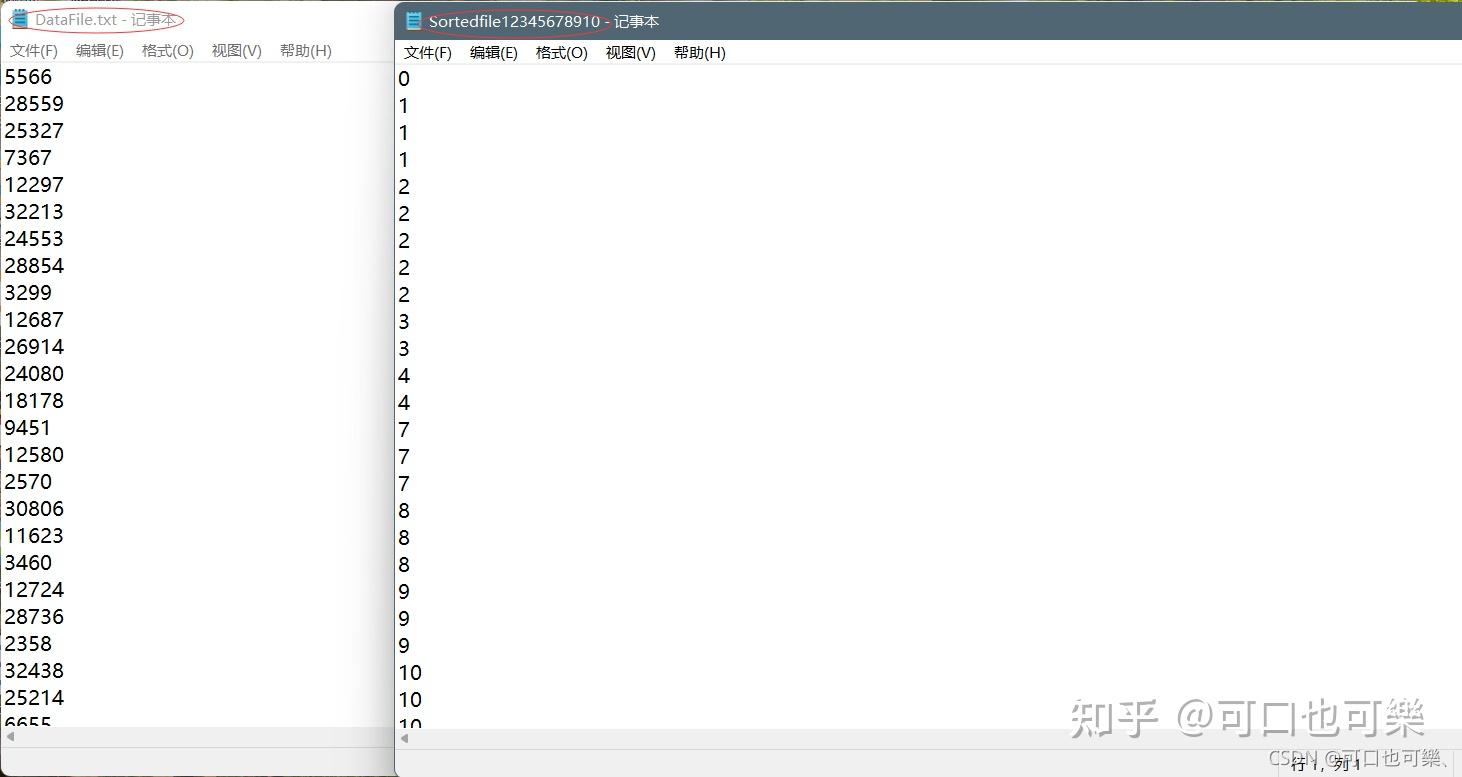Click the line 11623 in DataFile.txt
The width and height of the screenshot is (1462, 777).
[x=34, y=536]
